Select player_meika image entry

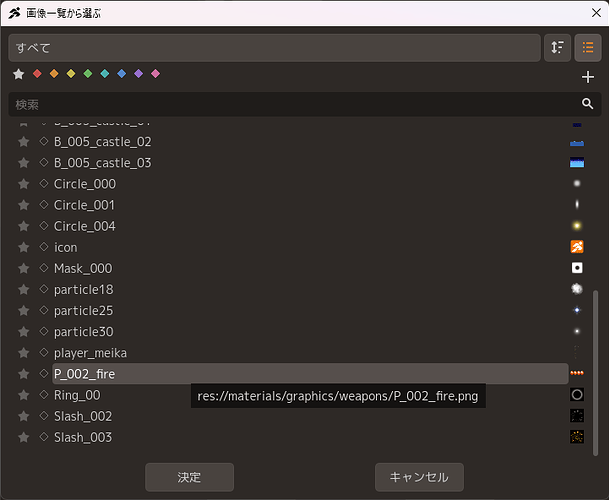click(310, 353)
